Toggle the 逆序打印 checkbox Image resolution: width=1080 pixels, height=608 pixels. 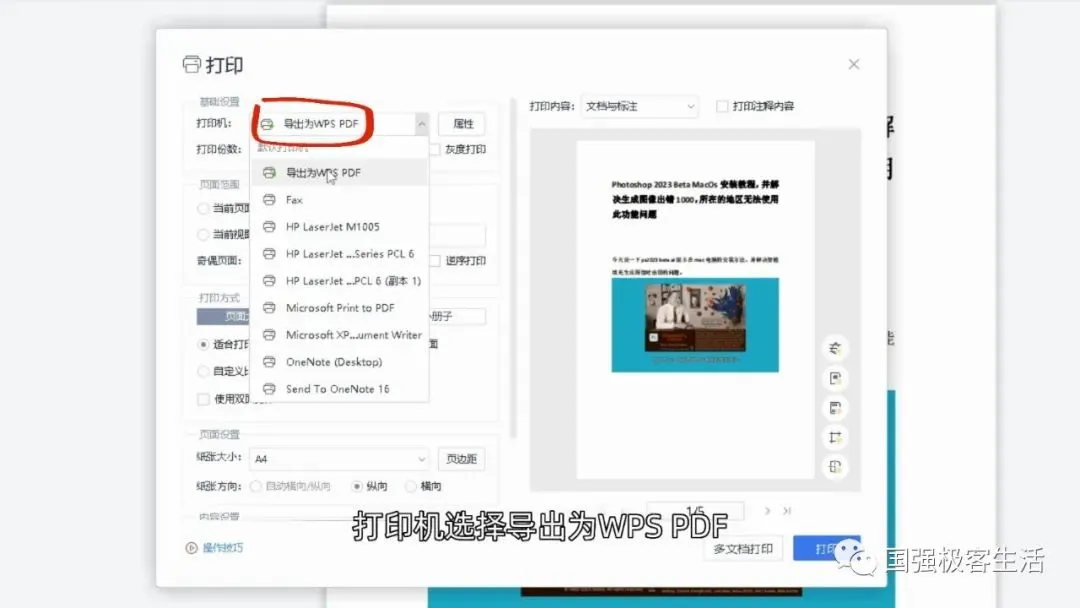click(x=435, y=261)
